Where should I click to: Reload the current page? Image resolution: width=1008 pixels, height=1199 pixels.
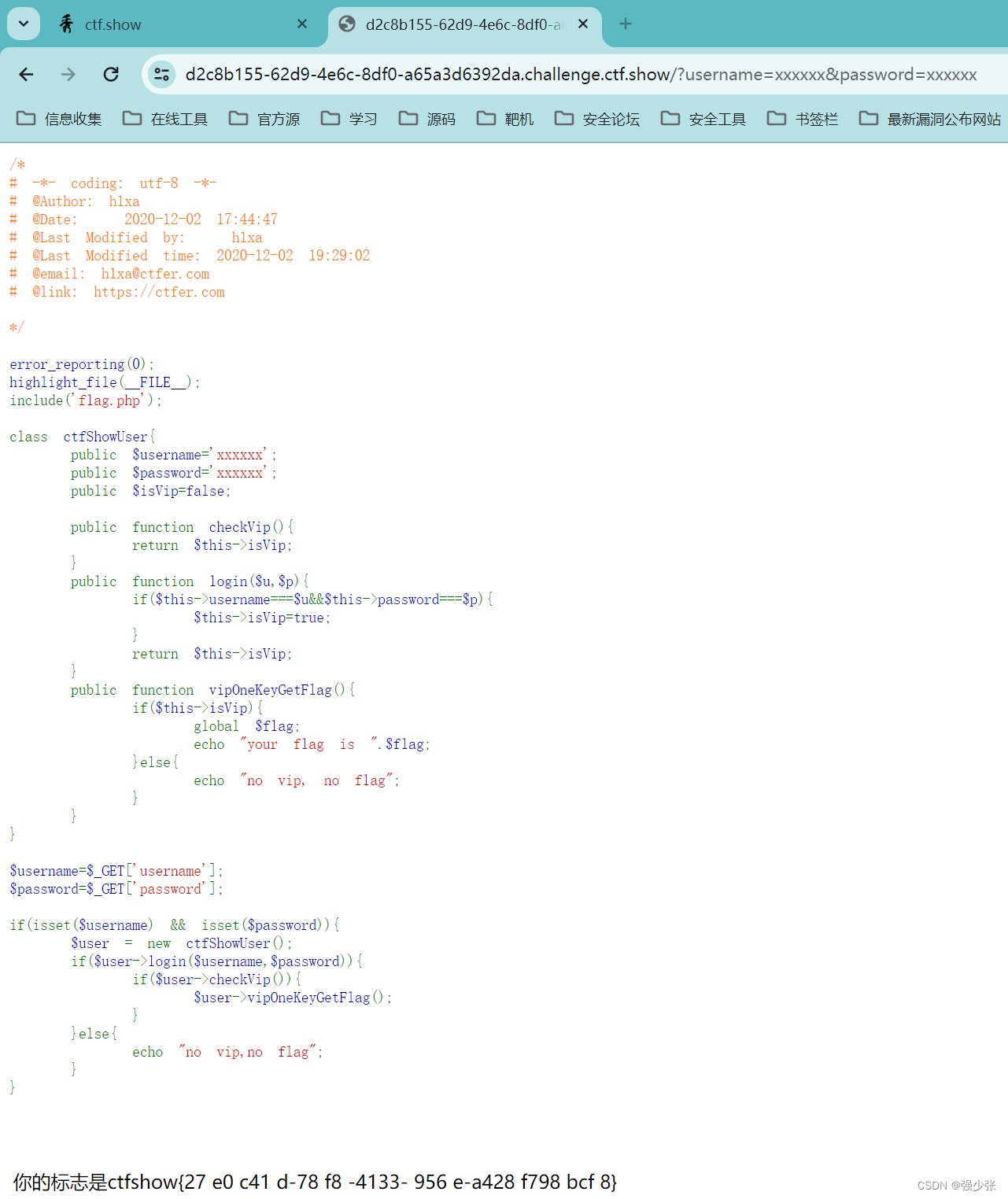[111, 74]
